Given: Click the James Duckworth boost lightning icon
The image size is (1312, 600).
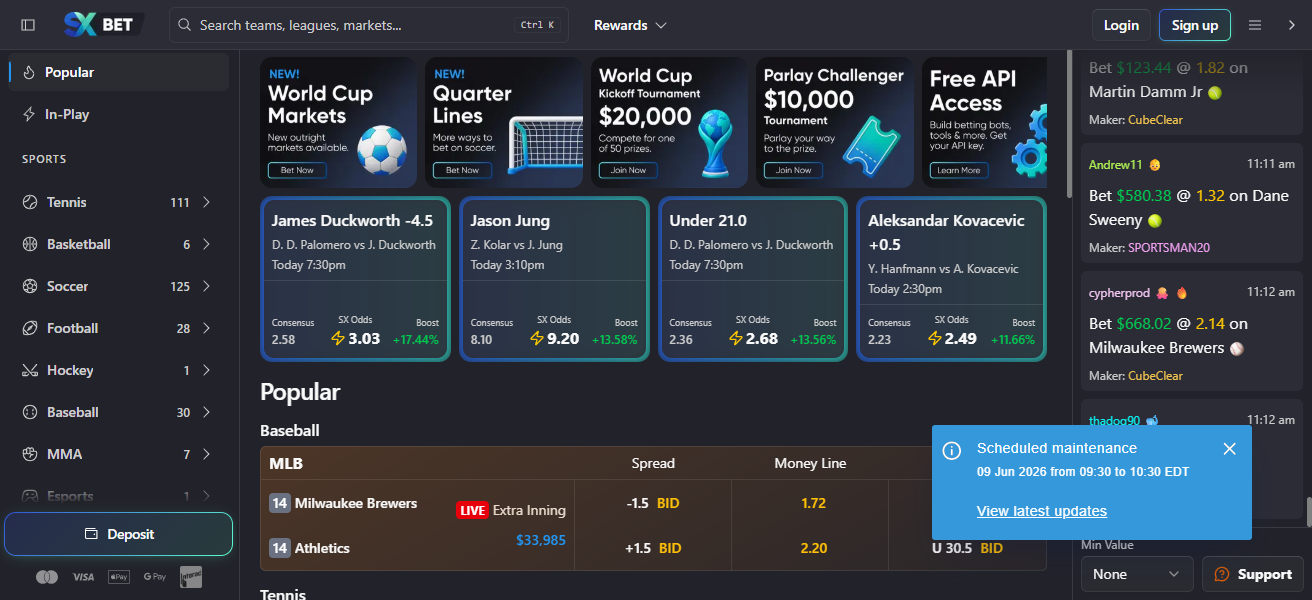Looking at the screenshot, I should click(338, 338).
